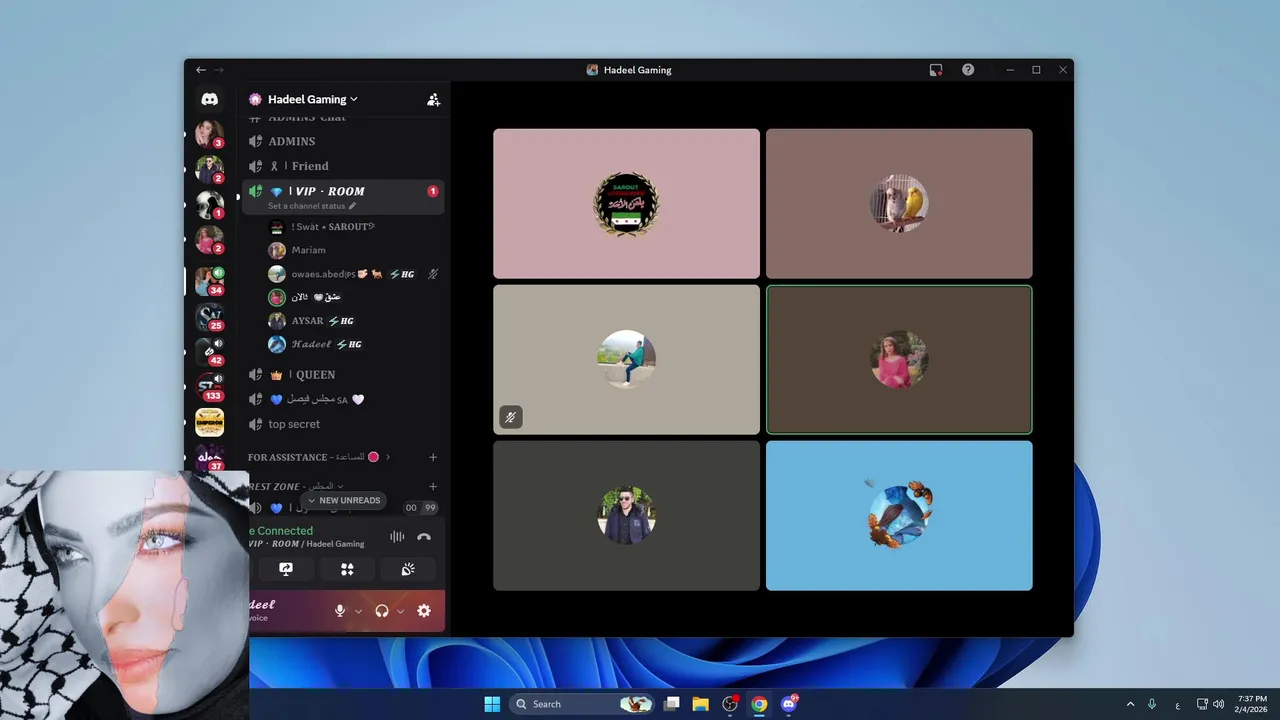The height and width of the screenshot is (720, 1280).
Task: Go back with the title bar arrow
Action: click(201, 70)
